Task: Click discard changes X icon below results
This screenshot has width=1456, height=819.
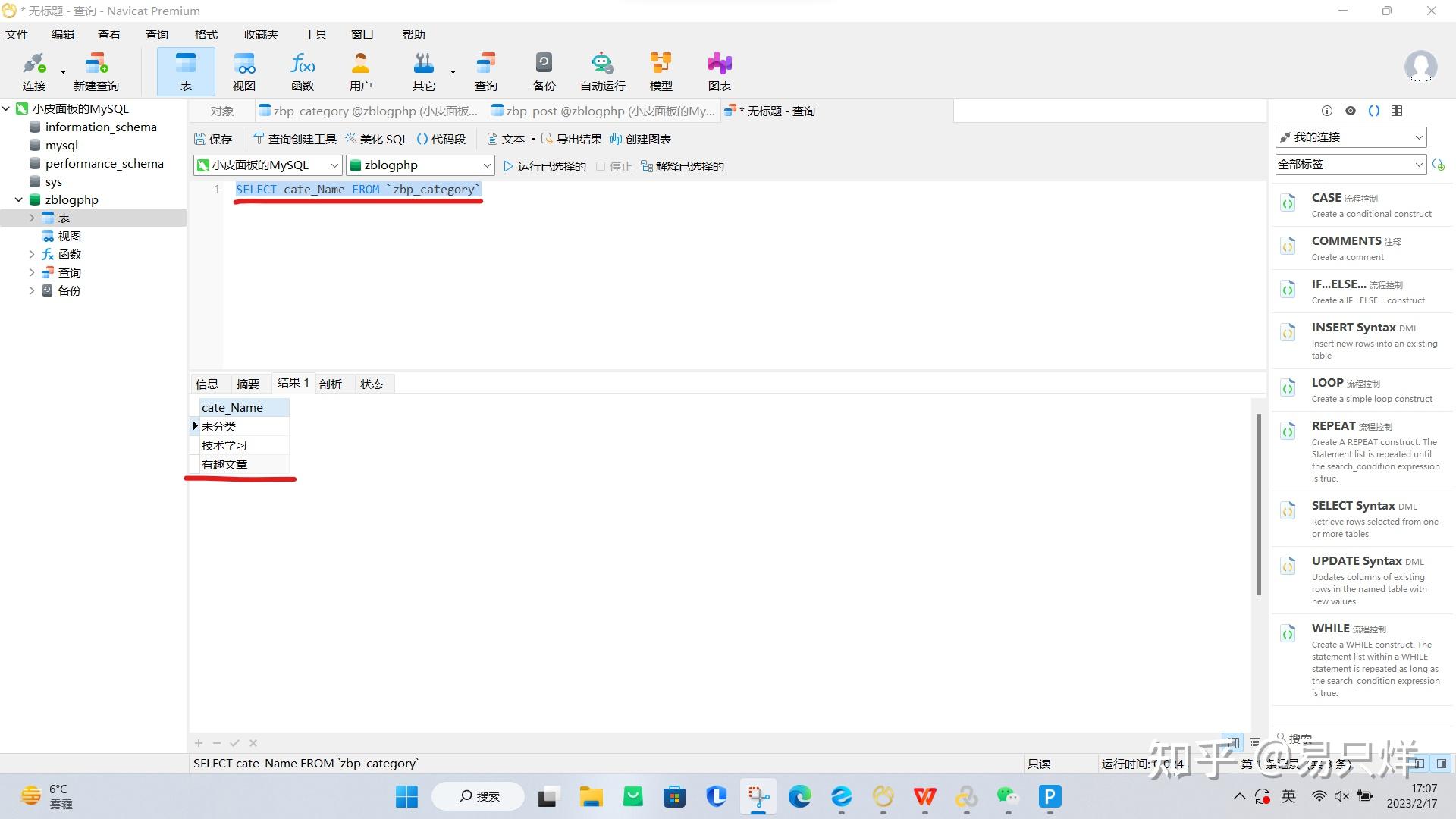Action: [x=253, y=743]
